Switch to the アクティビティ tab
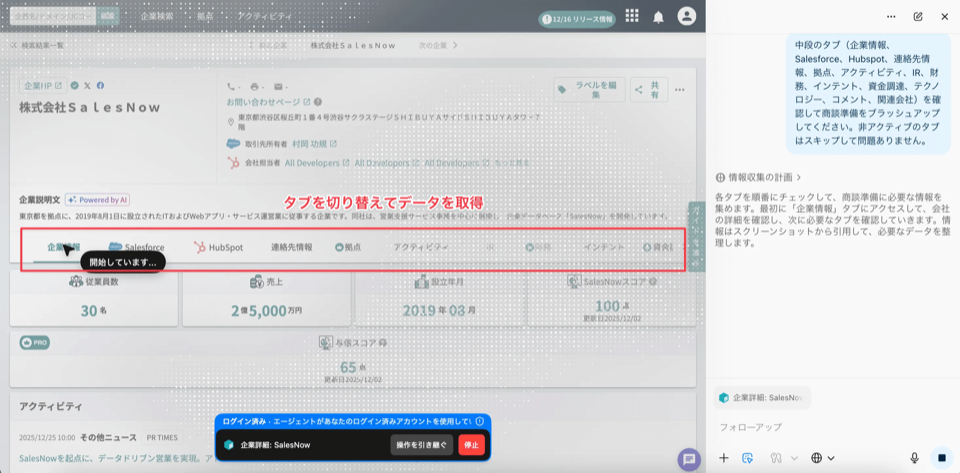Screen dimensions: 960x473 pos(421,247)
